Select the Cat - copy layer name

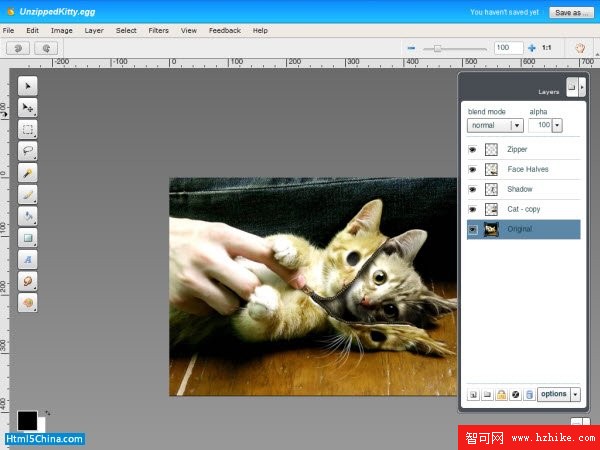[523, 209]
